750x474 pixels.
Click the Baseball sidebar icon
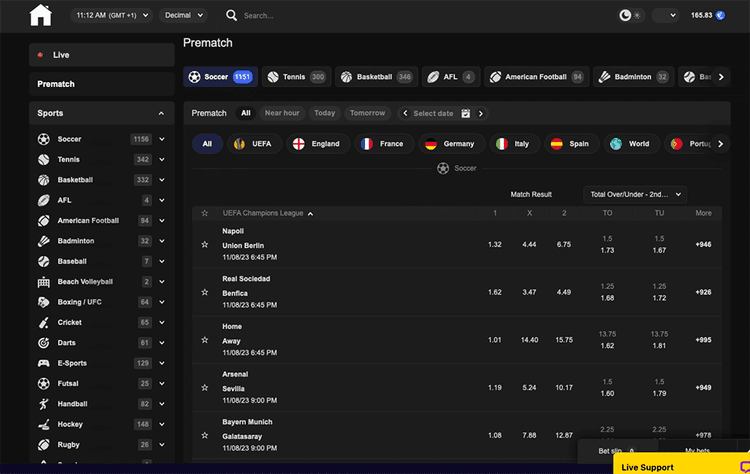point(44,261)
